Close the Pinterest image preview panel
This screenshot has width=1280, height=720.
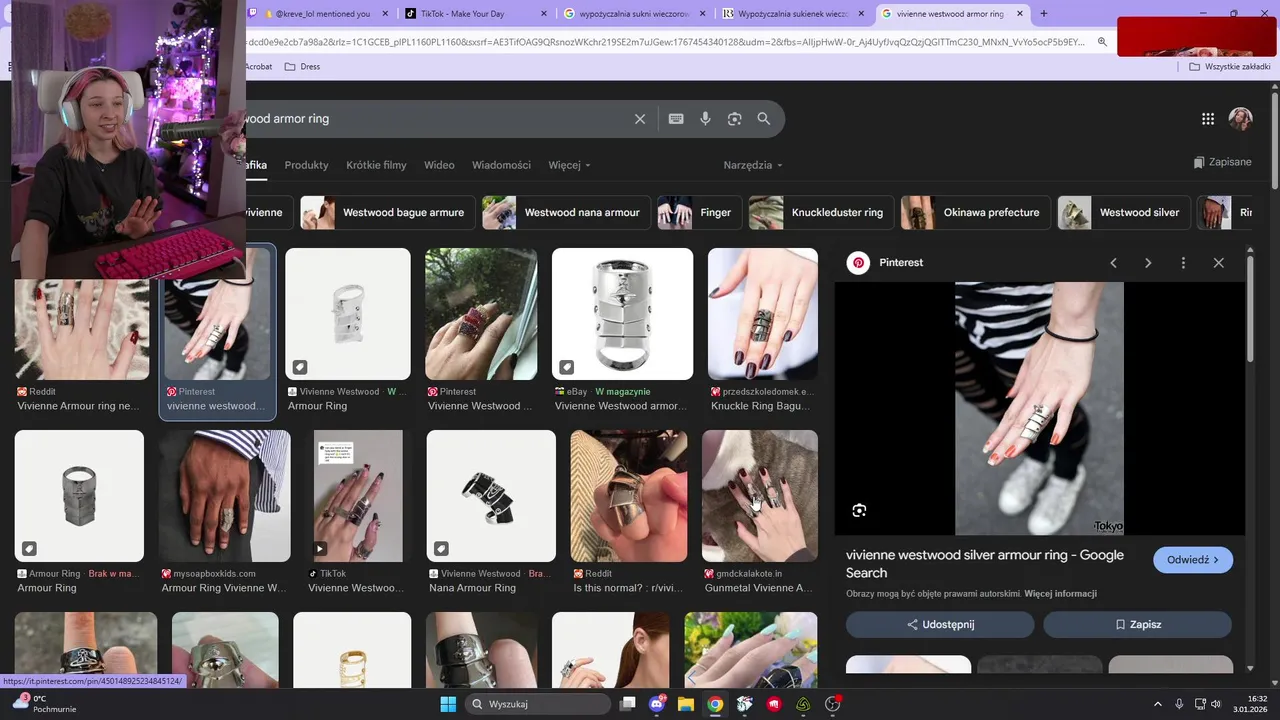pyautogui.click(x=1218, y=263)
